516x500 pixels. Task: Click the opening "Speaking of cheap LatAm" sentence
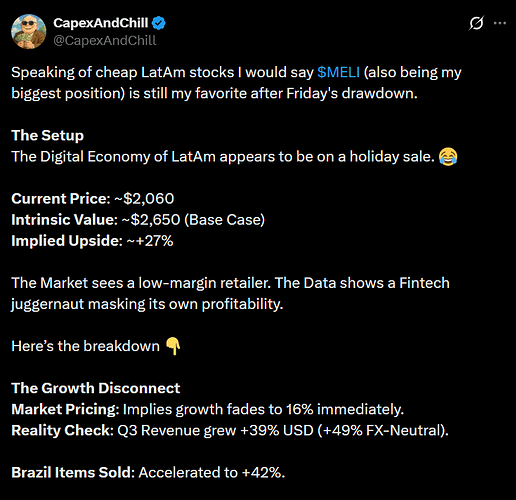click(236, 83)
